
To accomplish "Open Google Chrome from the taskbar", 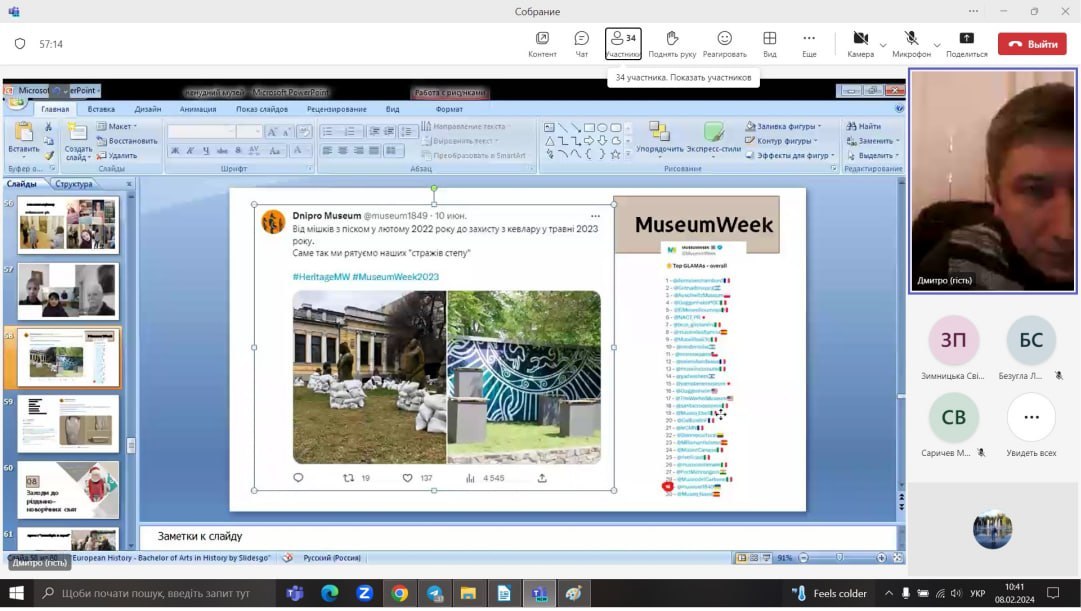I will tap(399, 594).
